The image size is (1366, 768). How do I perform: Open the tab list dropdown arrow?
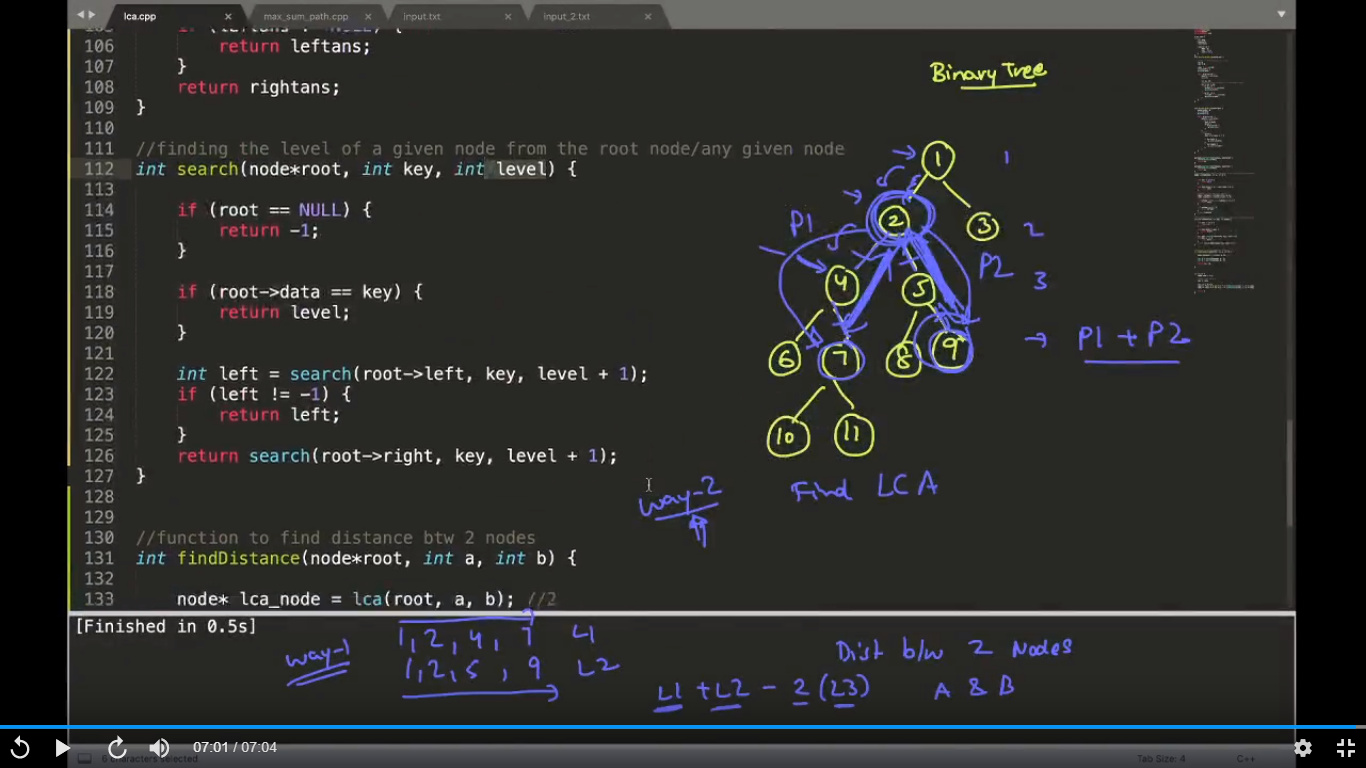pyautogui.click(x=1281, y=15)
